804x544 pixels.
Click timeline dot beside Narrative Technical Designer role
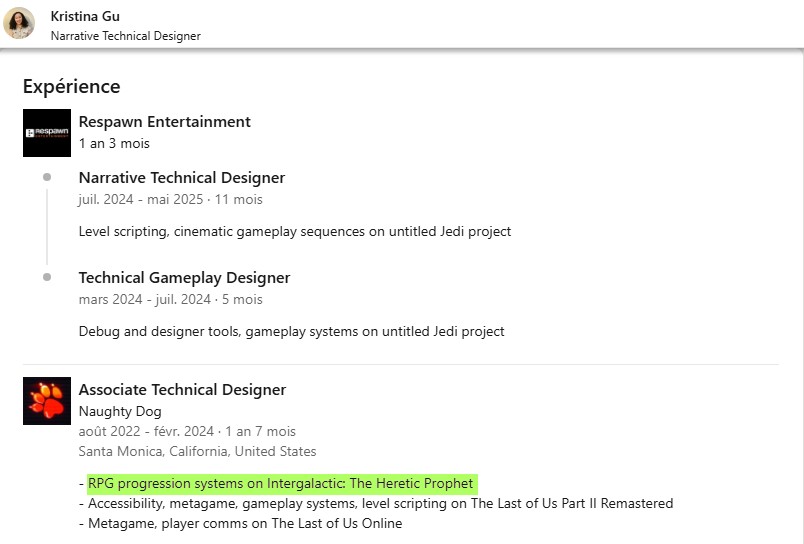47,177
